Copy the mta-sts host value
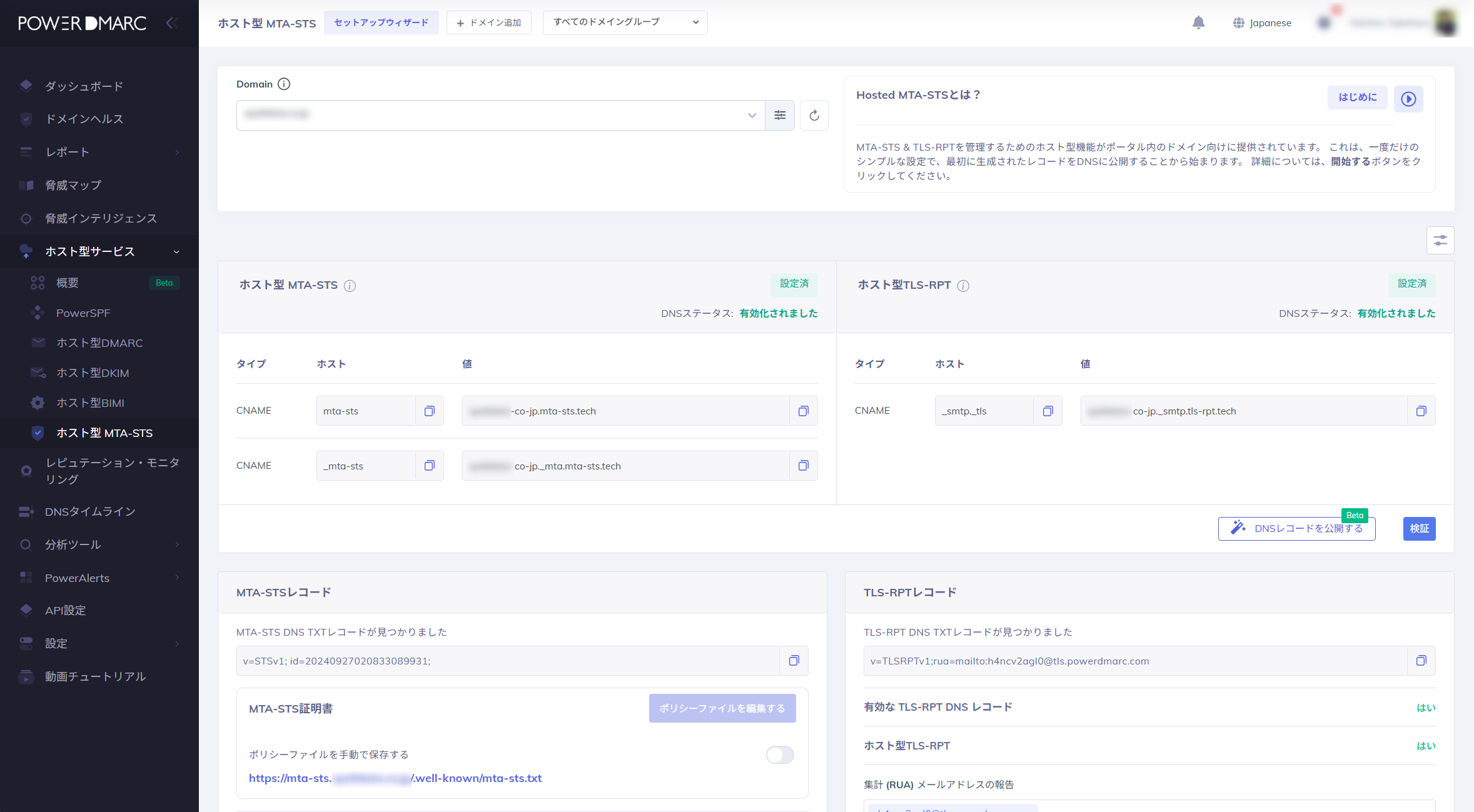Screen dimensions: 1474x812 (430, 411)
